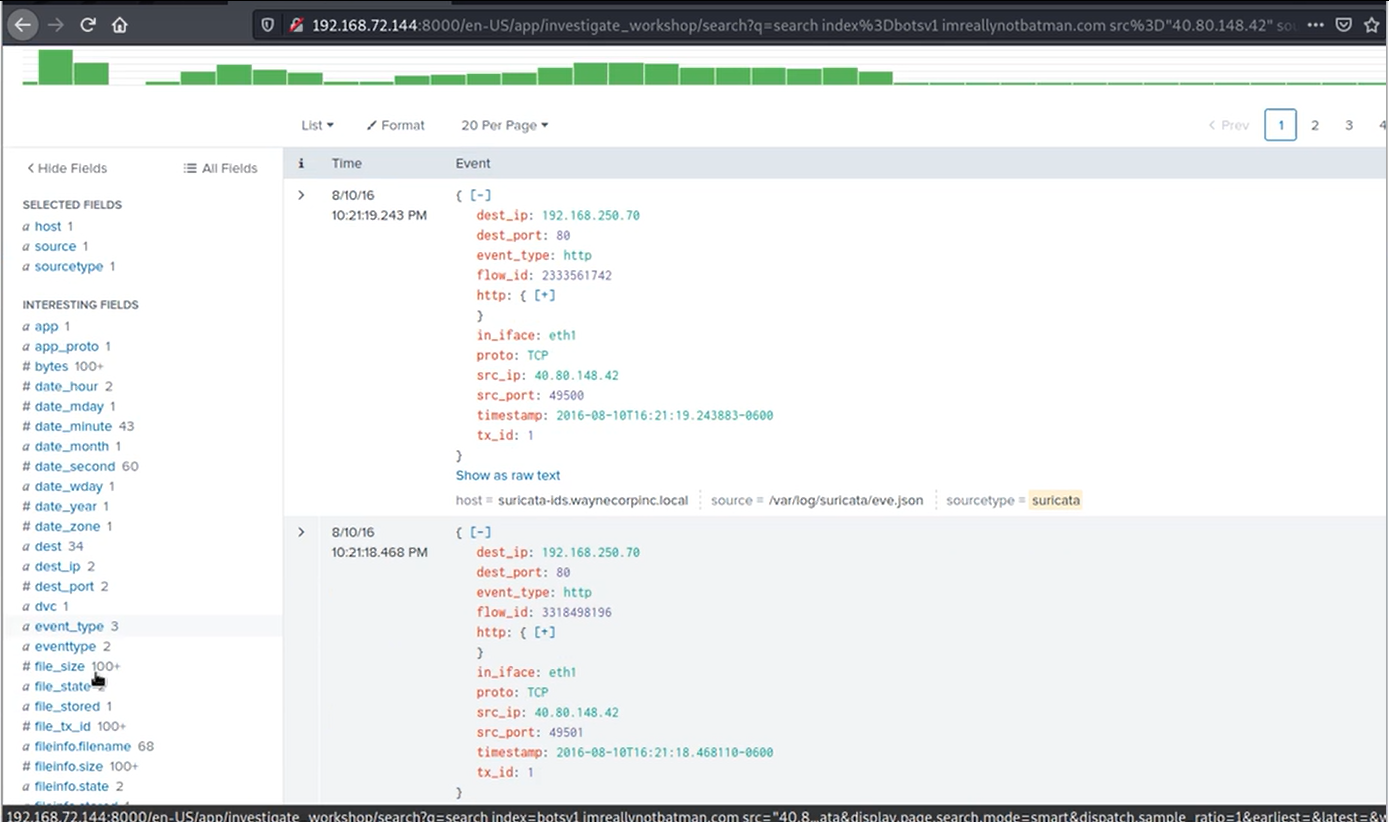Expand http object in second event
This screenshot has width=1389, height=822.
545,632
